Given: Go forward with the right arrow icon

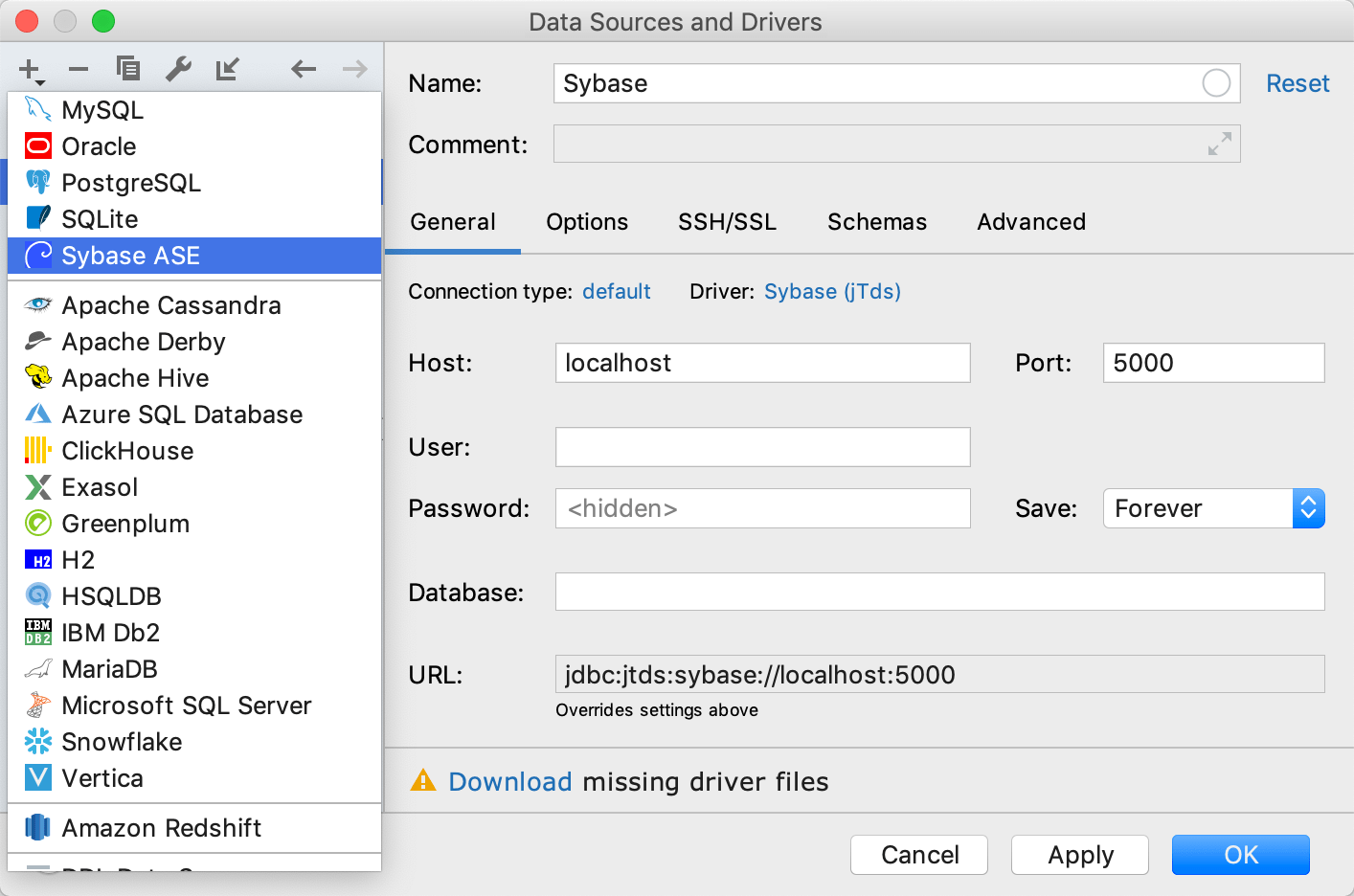Looking at the screenshot, I should click(x=355, y=69).
